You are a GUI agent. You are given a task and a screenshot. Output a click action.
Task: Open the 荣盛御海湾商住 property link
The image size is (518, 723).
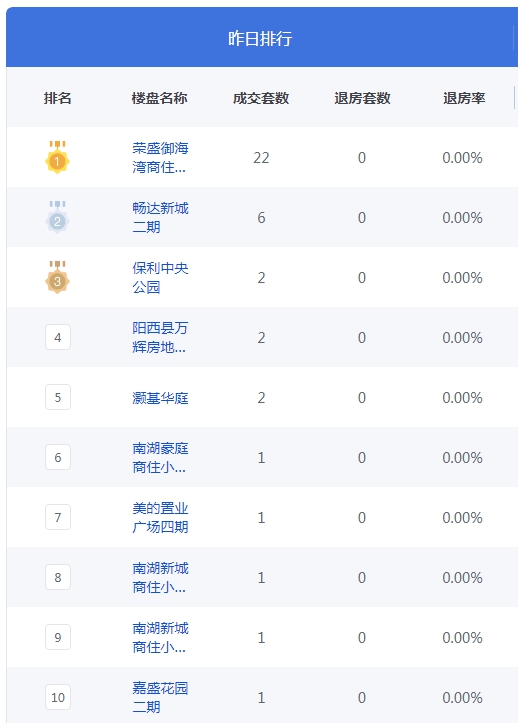[160, 158]
